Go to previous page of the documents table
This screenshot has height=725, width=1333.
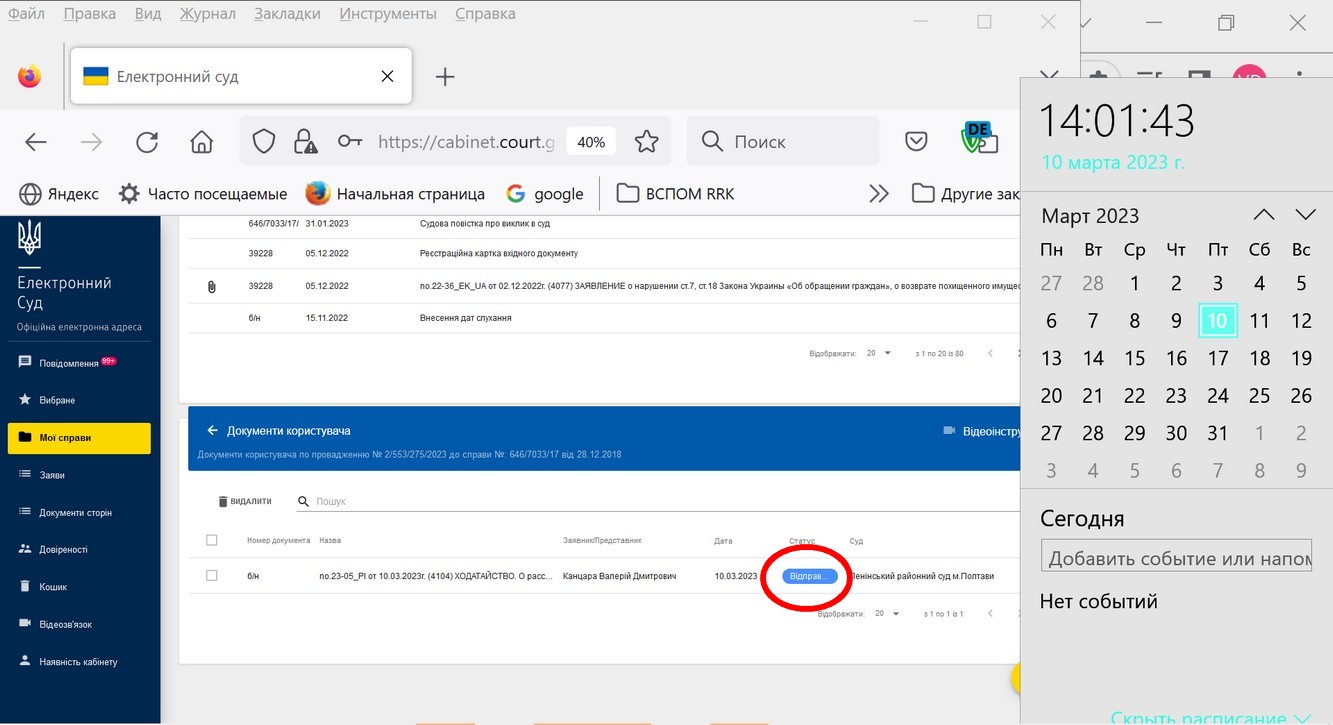pos(990,613)
